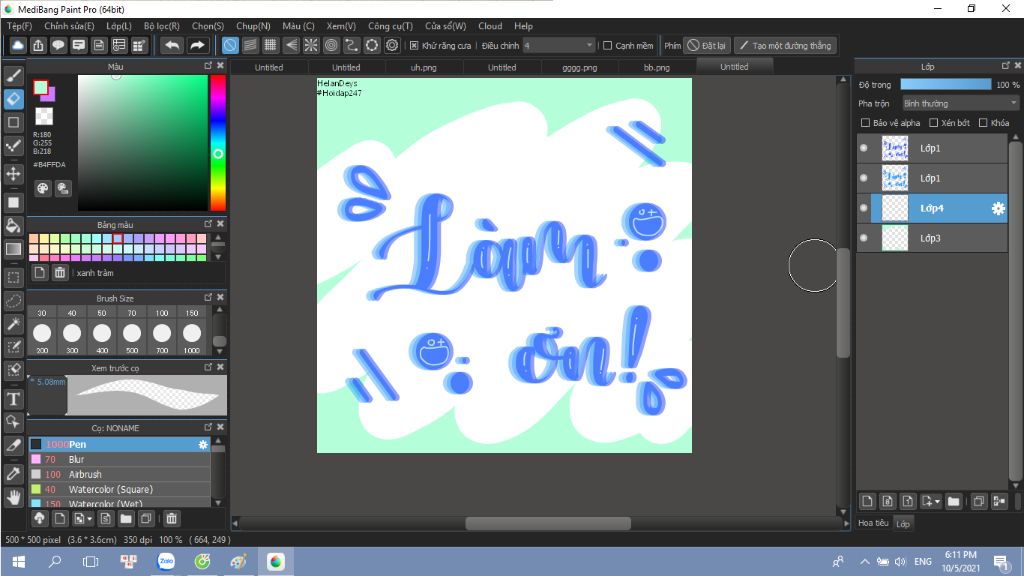Select the Lasso selection tool

13,301
